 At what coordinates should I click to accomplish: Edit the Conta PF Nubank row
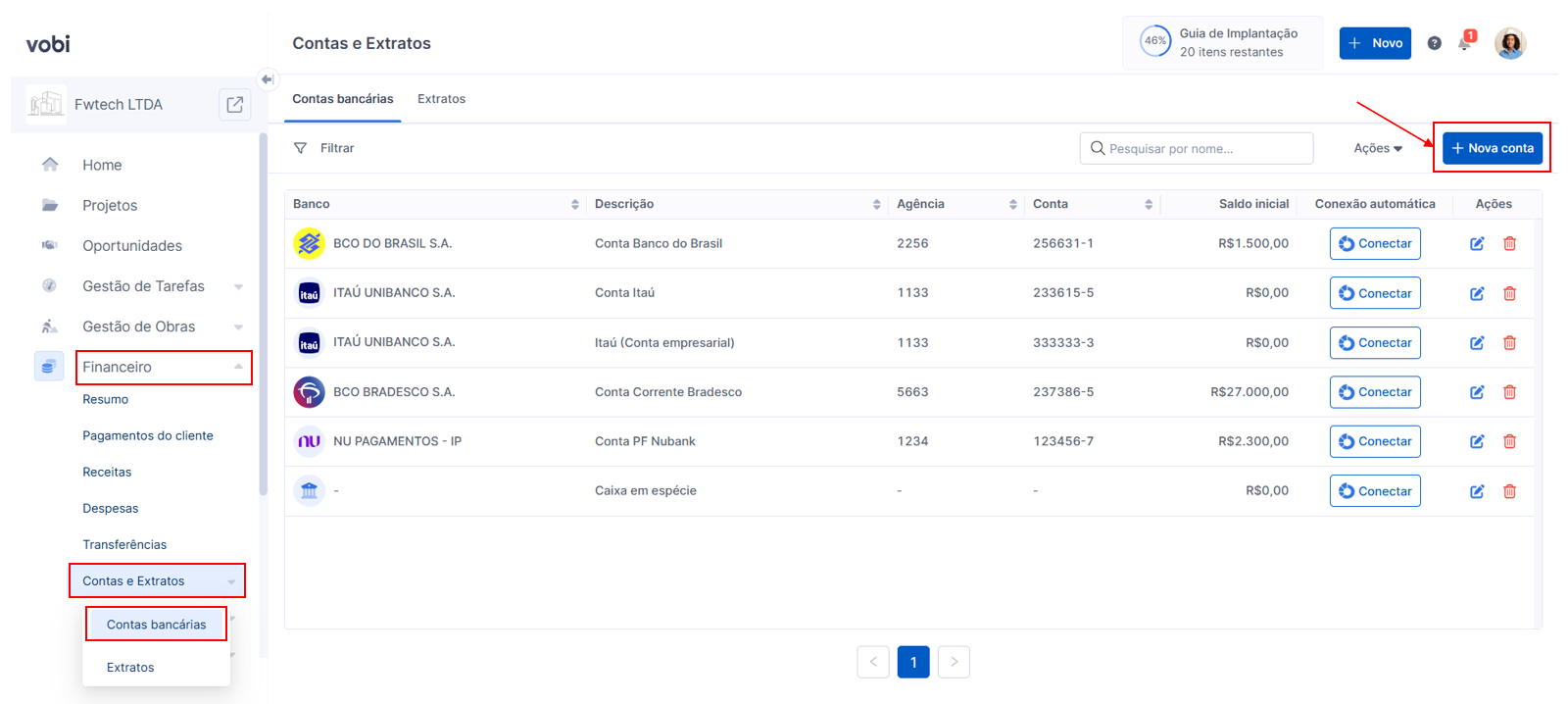(1477, 442)
